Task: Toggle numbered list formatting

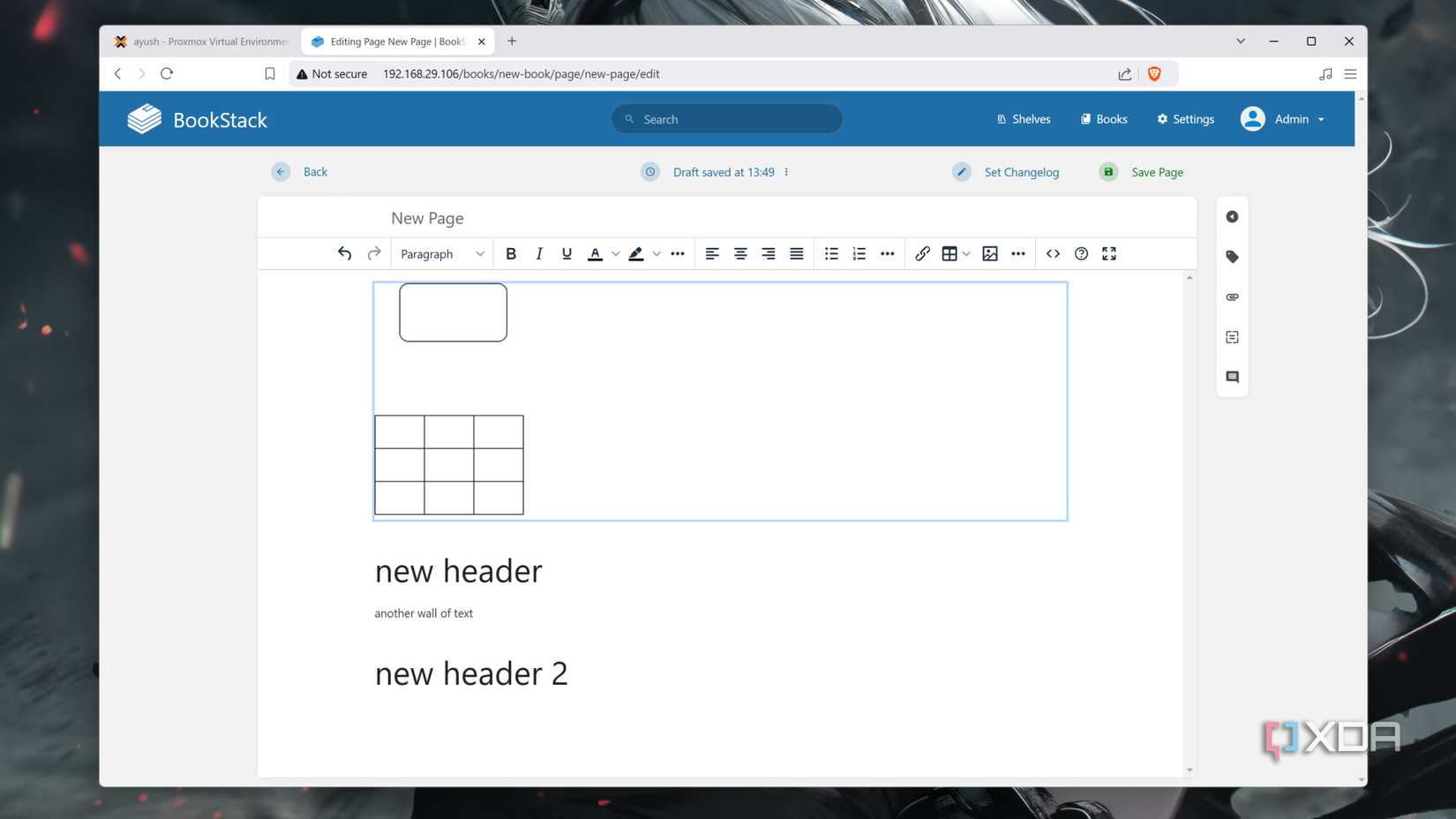Action: pos(859,253)
